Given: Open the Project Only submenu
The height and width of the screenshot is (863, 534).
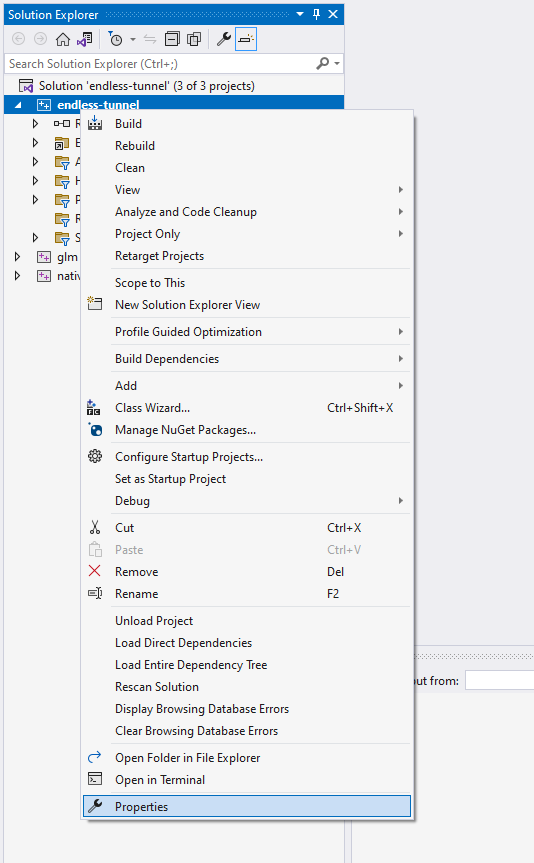Looking at the screenshot, I should pos(247,234).
